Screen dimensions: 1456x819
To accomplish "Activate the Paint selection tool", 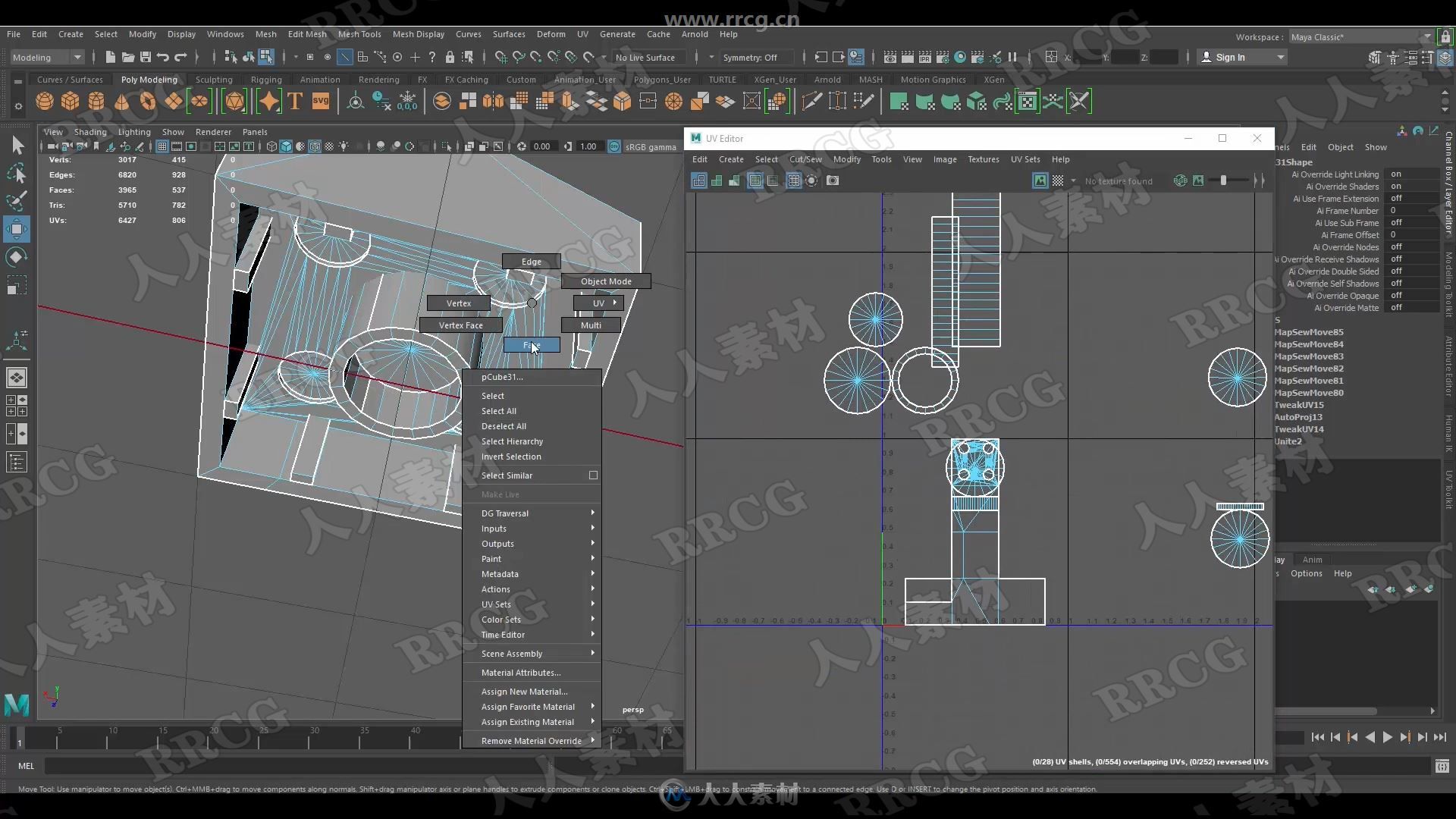I will coord(17,201).
